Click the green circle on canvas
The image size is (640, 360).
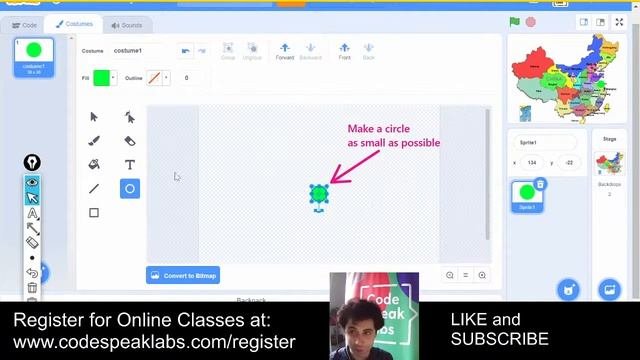point(319,194)
